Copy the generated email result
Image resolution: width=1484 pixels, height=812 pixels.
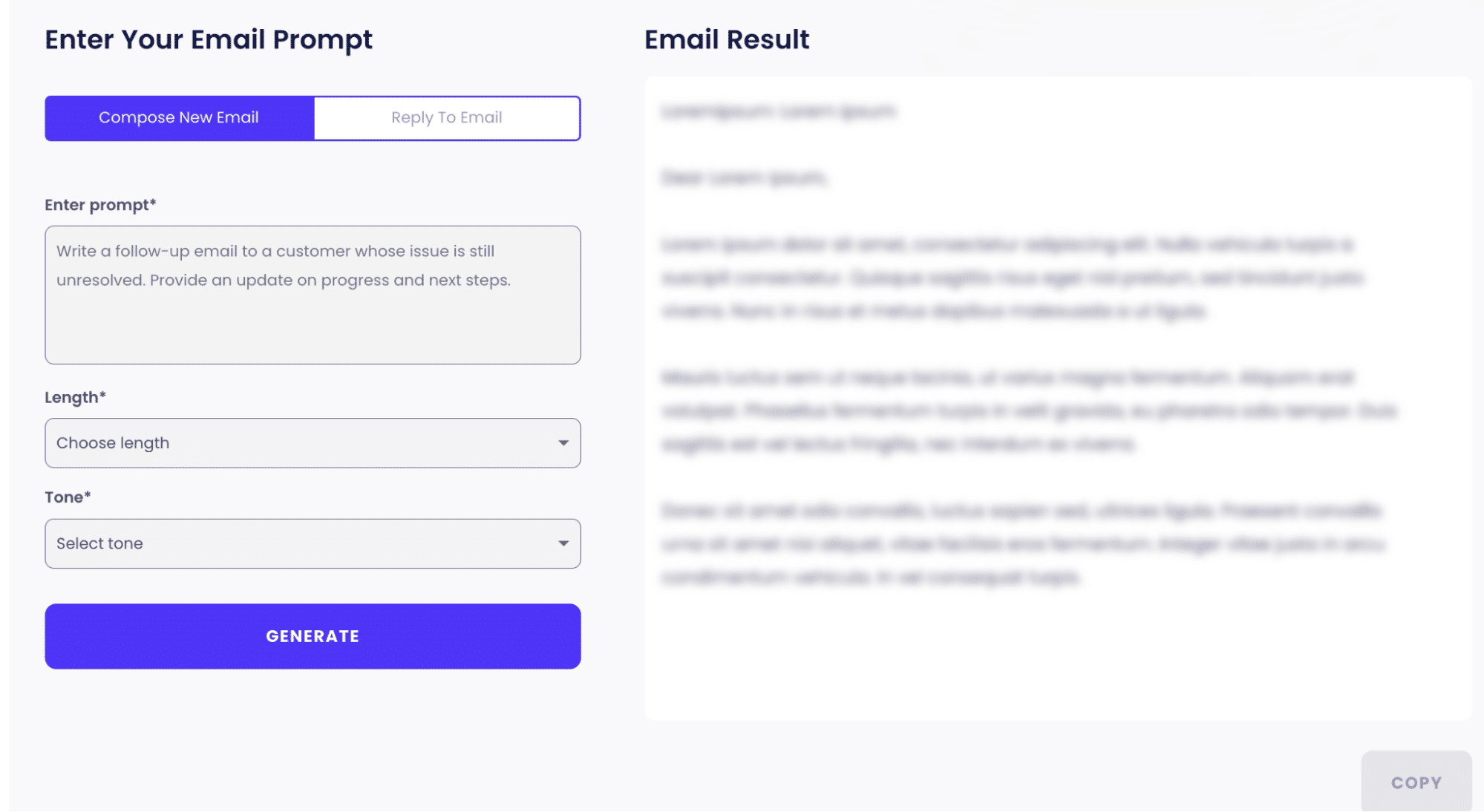[1416, 782]
